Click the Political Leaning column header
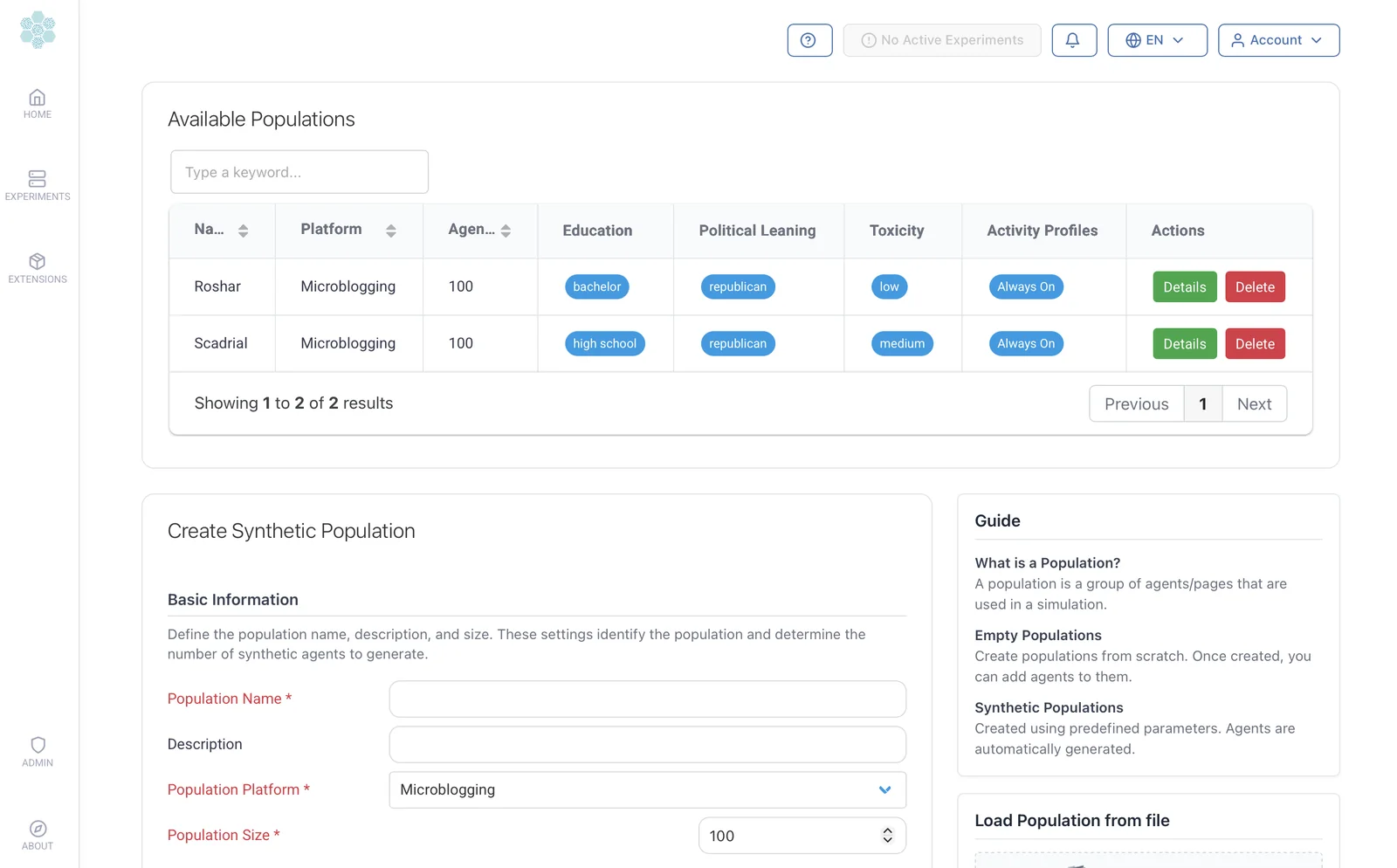This screenshot has height=868, width=1397. tap(757, 231)
